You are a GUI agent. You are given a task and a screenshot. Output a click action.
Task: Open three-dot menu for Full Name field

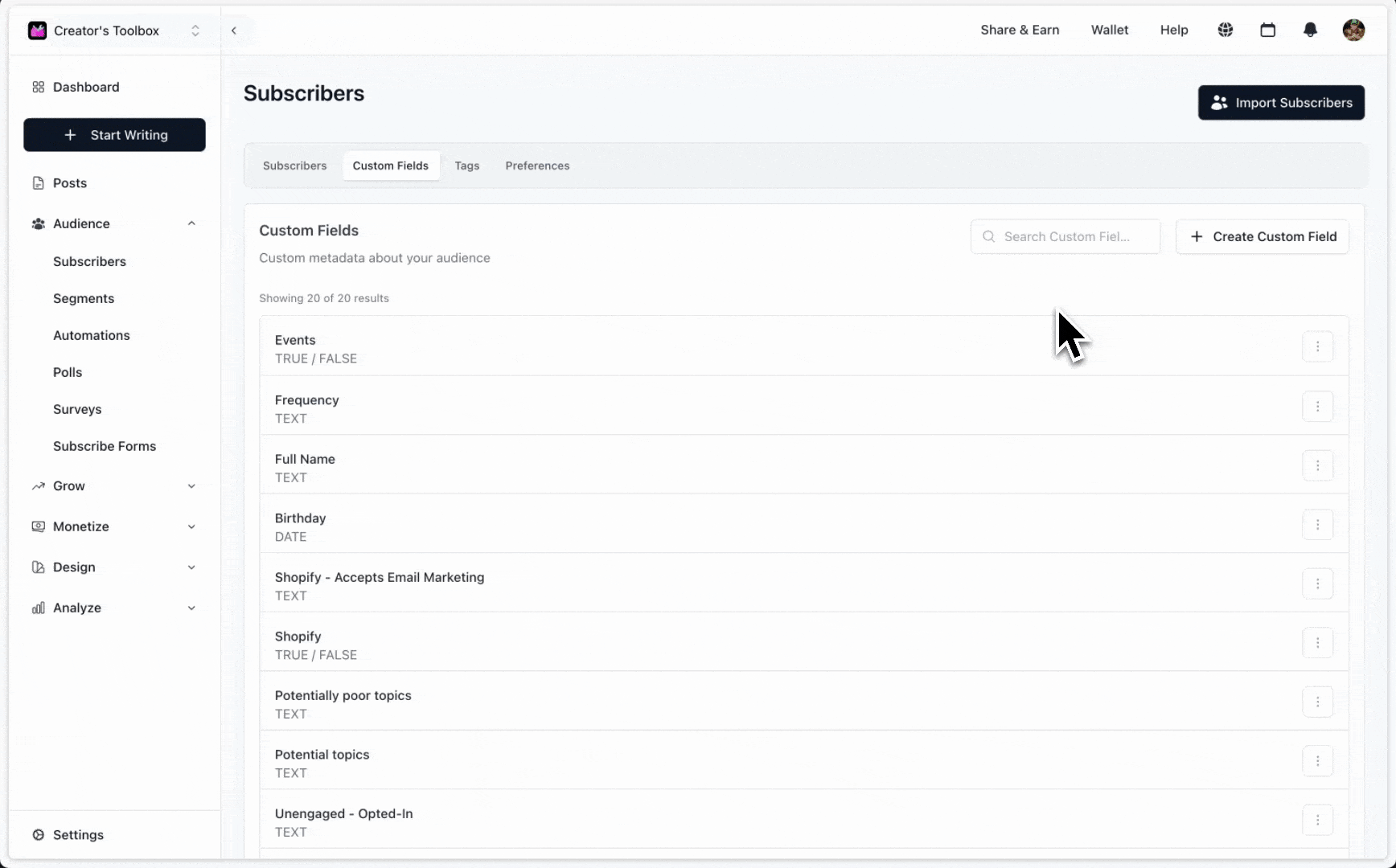point(1317,465)
